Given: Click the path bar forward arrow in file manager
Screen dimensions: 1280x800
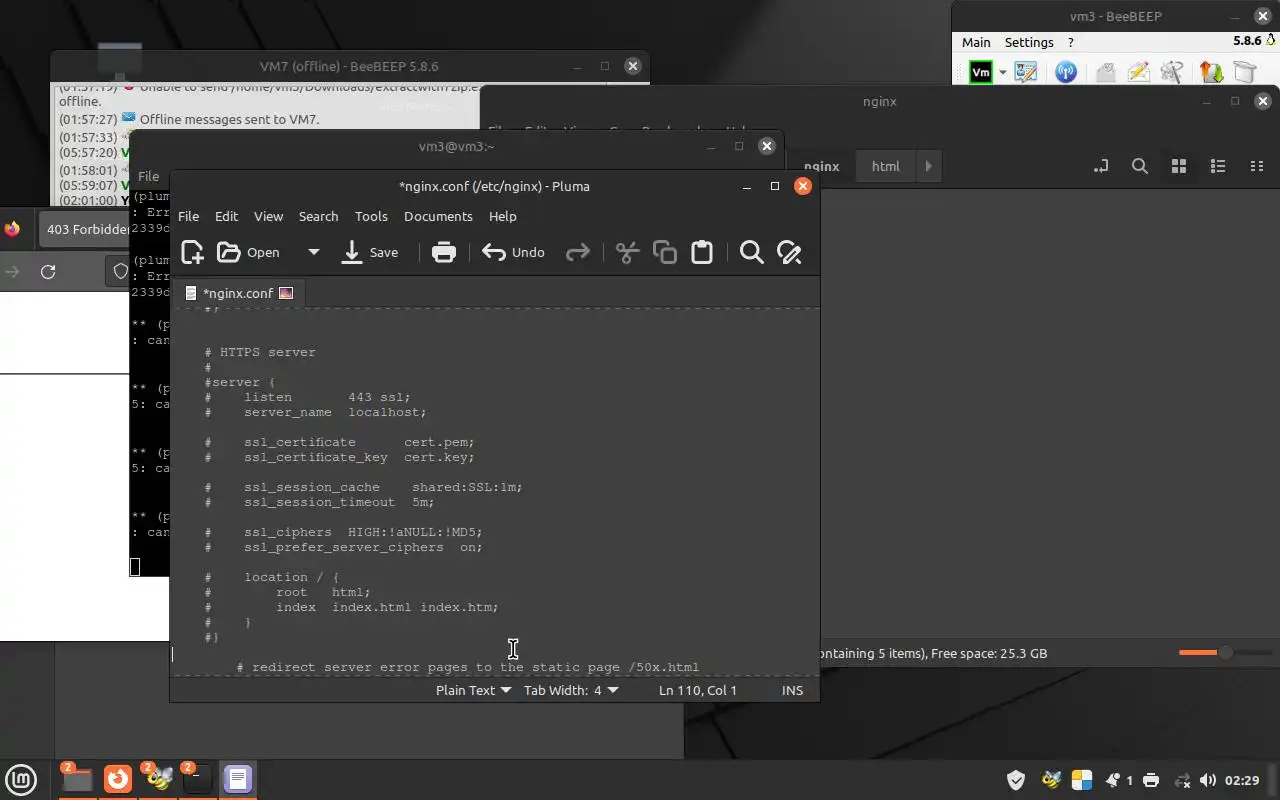Looking at the screenshot, I should tap(928, 166).
